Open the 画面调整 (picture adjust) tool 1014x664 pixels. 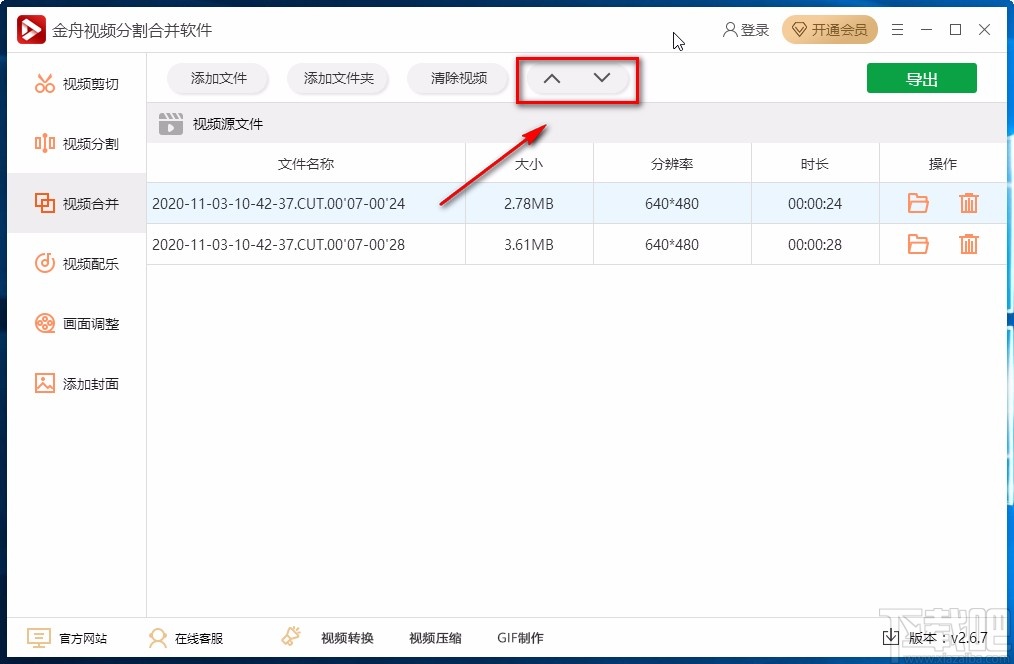click(x=75, y=323)
